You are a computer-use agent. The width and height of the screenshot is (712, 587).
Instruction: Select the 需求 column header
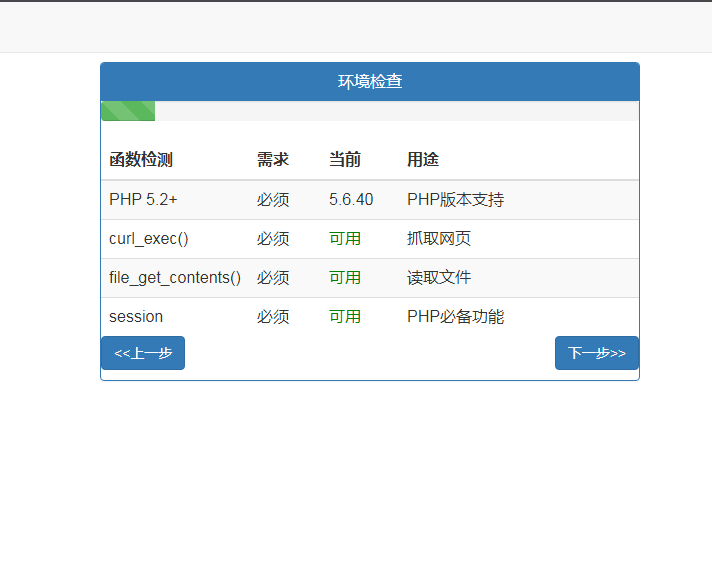point(273,160)
